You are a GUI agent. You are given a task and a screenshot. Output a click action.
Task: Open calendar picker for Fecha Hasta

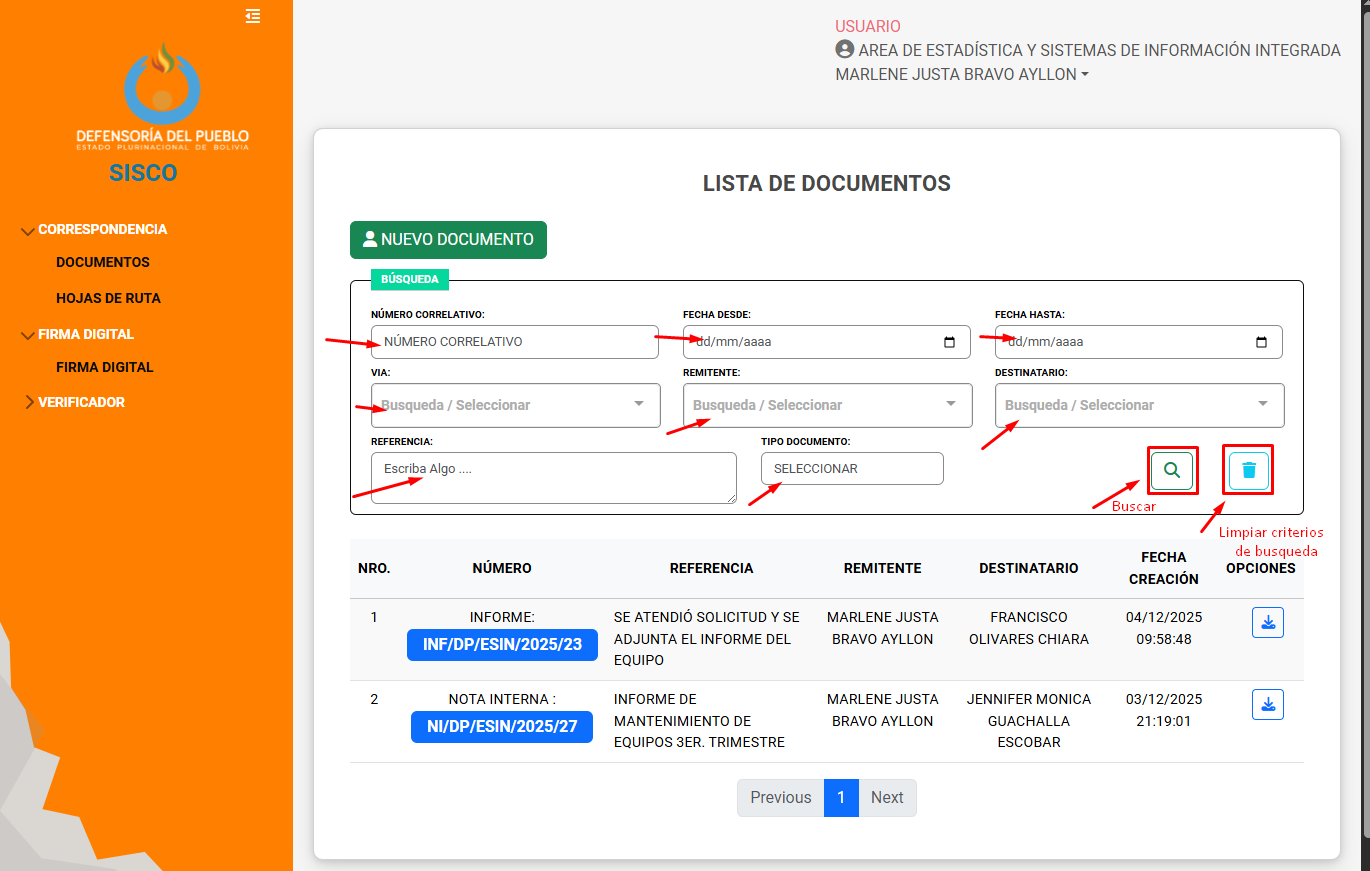point(1261,342)
